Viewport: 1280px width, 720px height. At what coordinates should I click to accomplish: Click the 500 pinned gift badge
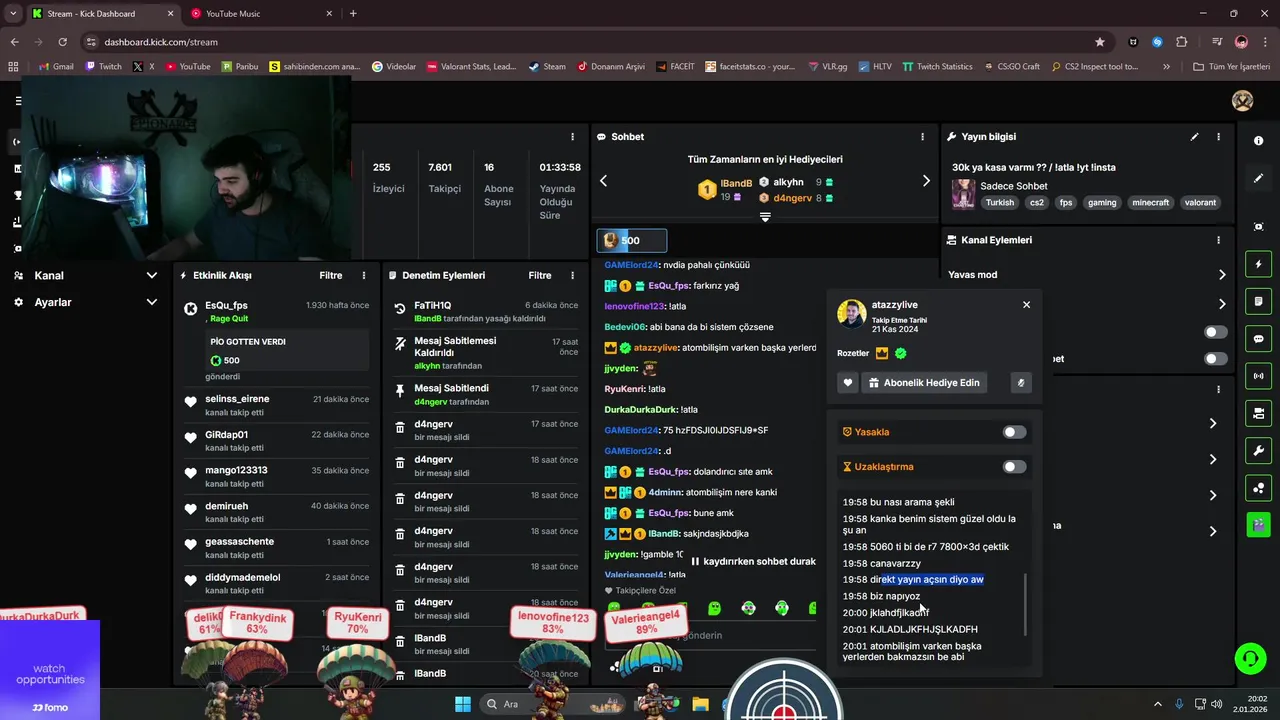(632, 240)
